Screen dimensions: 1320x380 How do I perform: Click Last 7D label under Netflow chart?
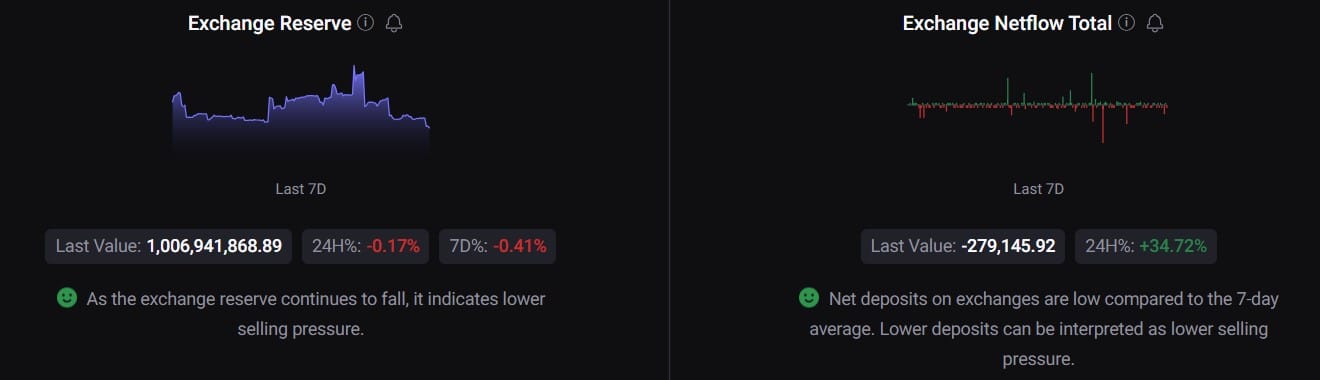pos(1039,188)
